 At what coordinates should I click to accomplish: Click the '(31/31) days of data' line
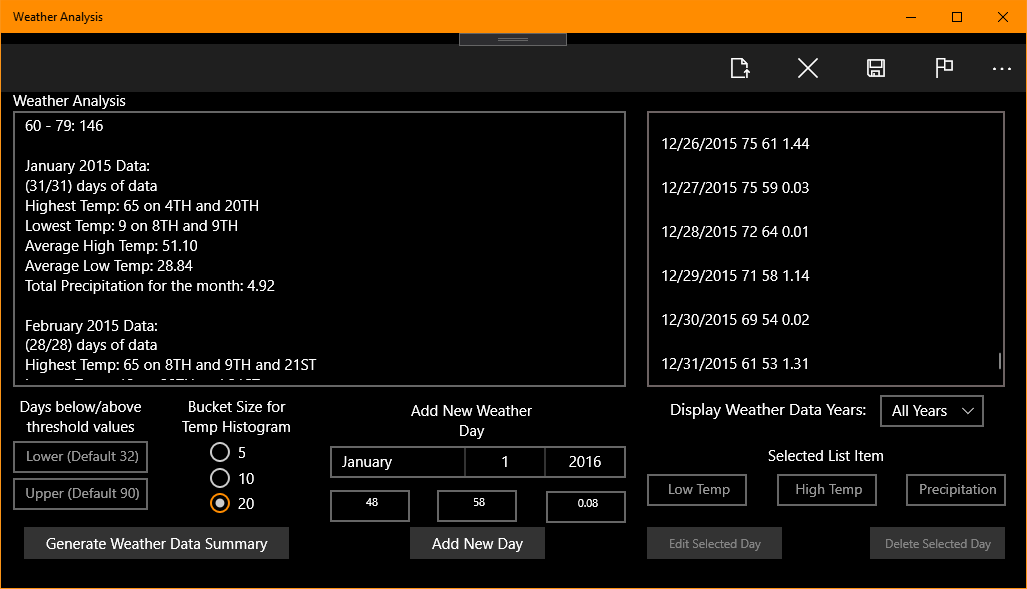click(91, 186)
